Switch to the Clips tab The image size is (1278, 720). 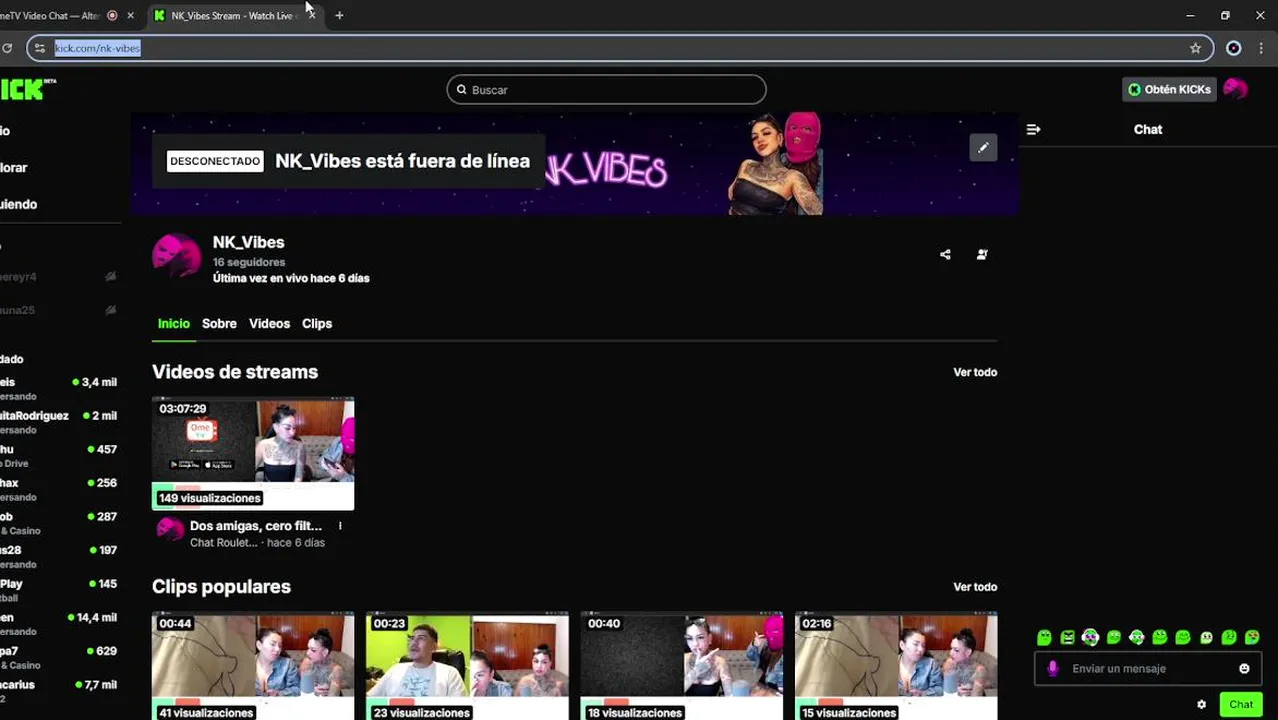point(317,324)
